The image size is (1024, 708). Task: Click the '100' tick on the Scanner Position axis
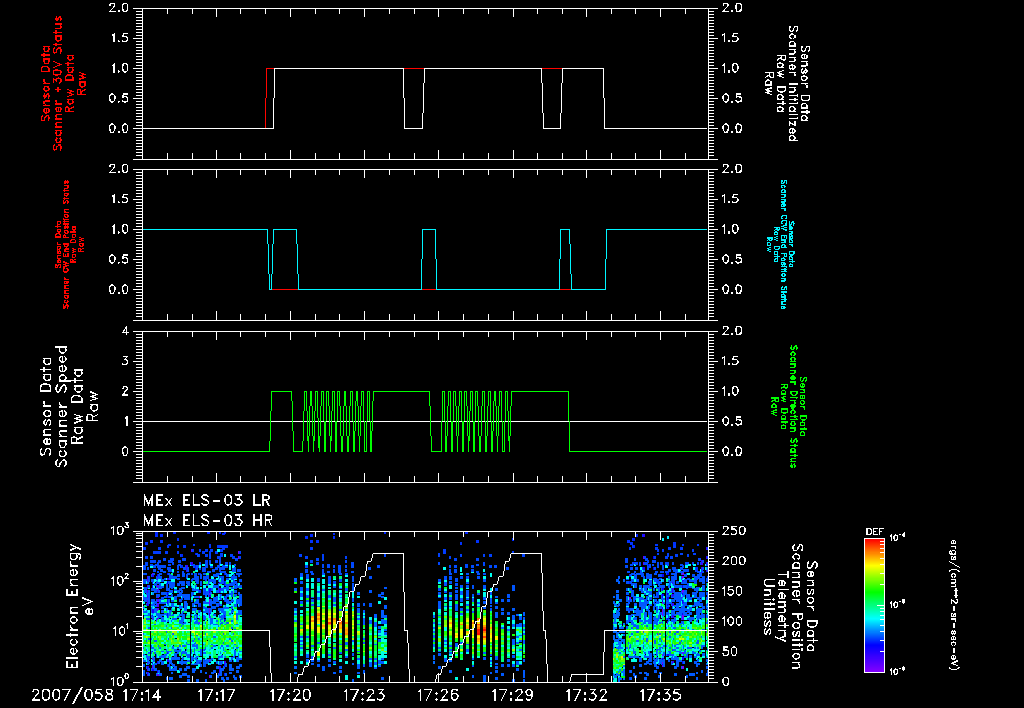click(732, 621)
